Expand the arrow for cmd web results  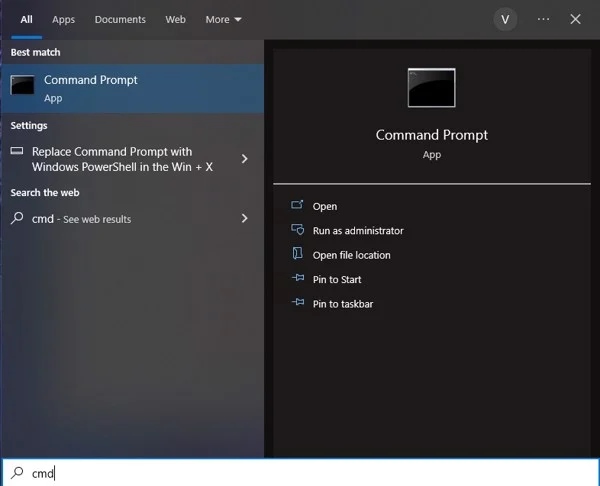click(x=245, y=218)
